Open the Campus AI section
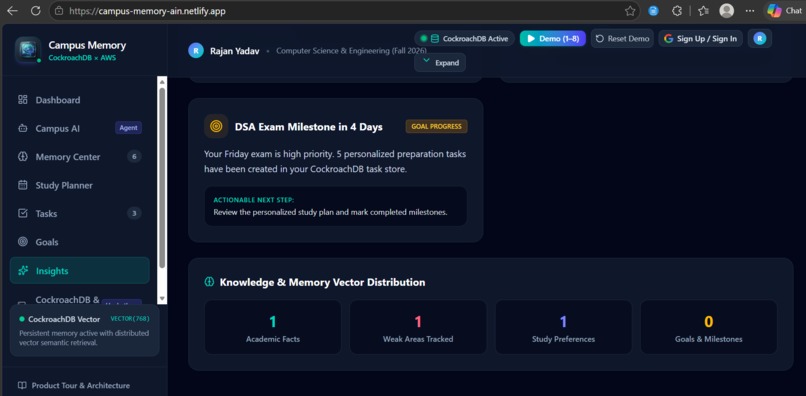 pyautogui.click(x=80, y=129)
